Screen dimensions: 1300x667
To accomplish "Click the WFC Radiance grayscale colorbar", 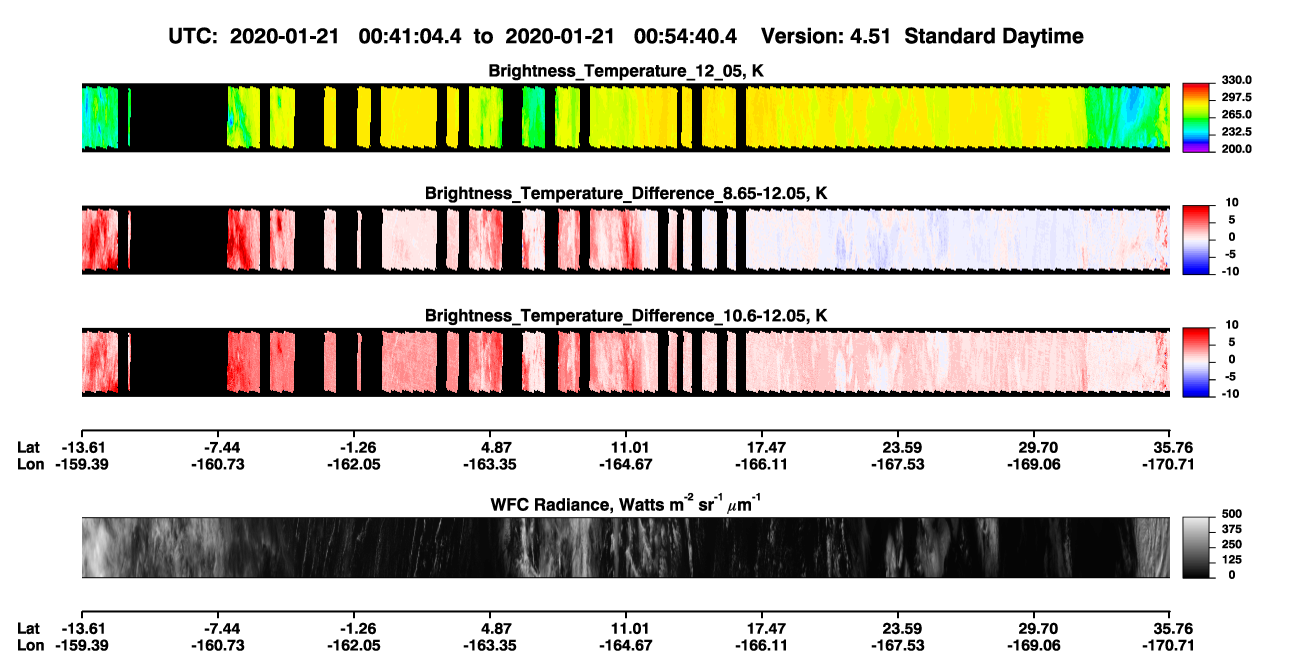I will (x=1196, y=547).
